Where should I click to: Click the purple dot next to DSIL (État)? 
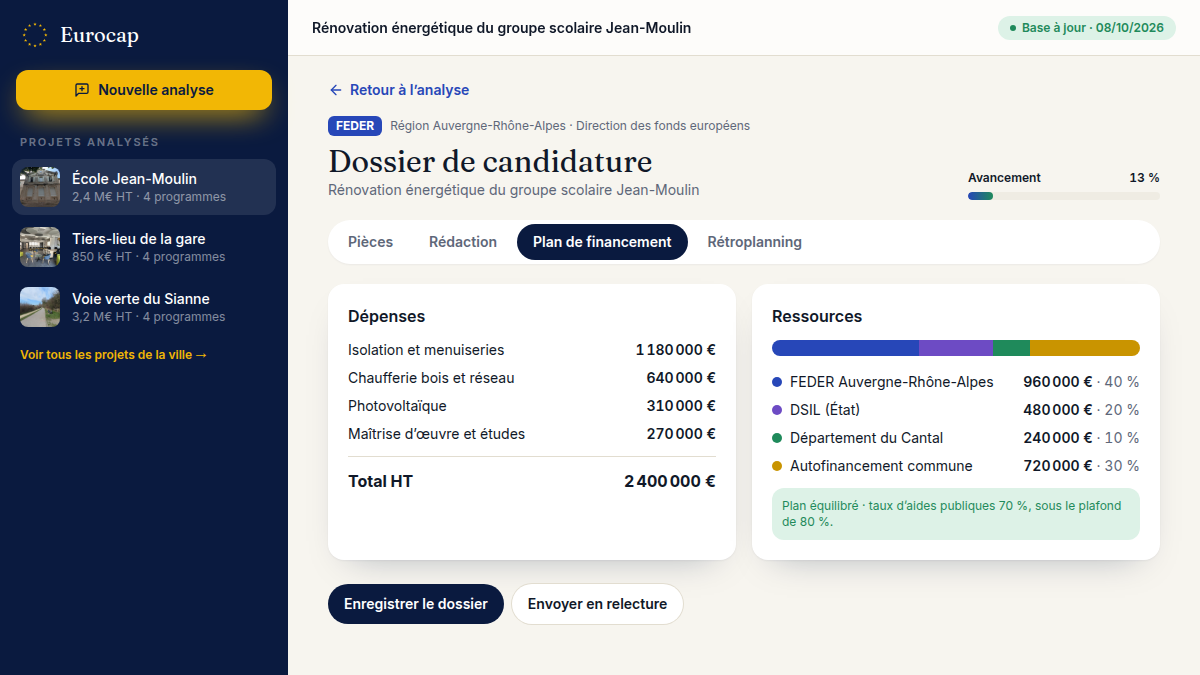777,410
